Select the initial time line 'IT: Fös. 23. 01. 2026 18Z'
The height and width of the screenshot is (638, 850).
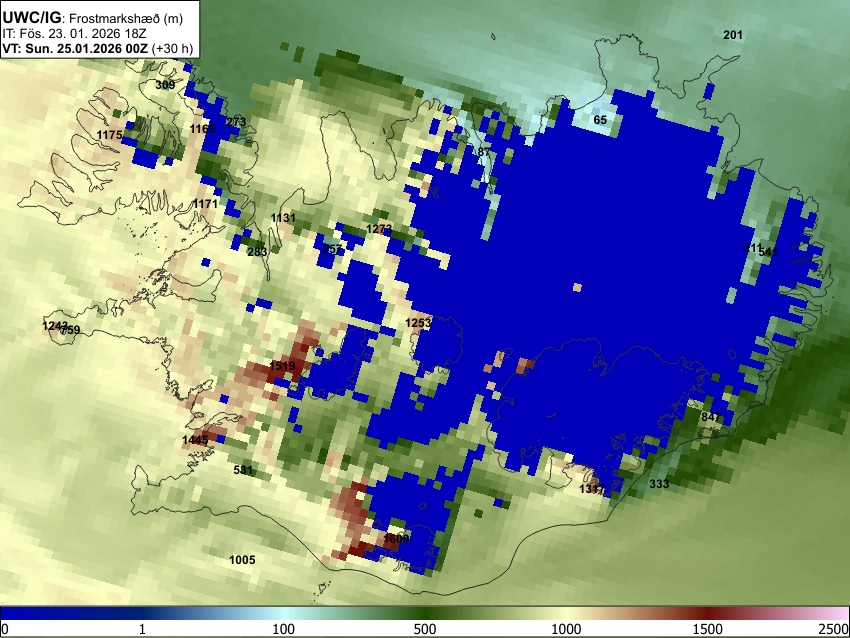(x=74, y=34)
